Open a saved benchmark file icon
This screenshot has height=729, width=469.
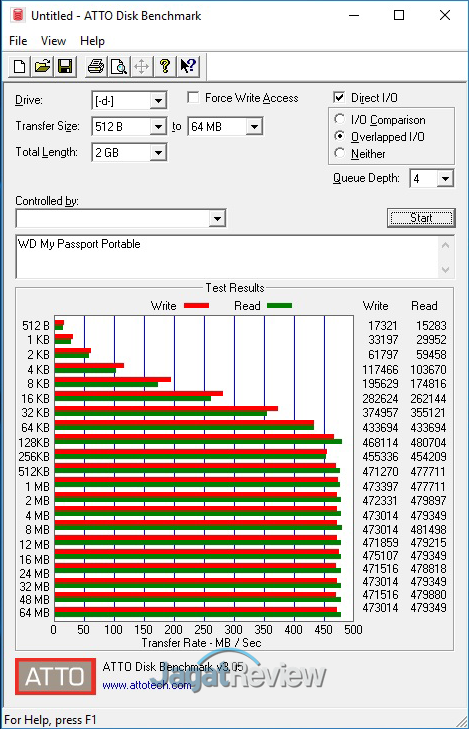pyautogui.click(x=42, y=66)
